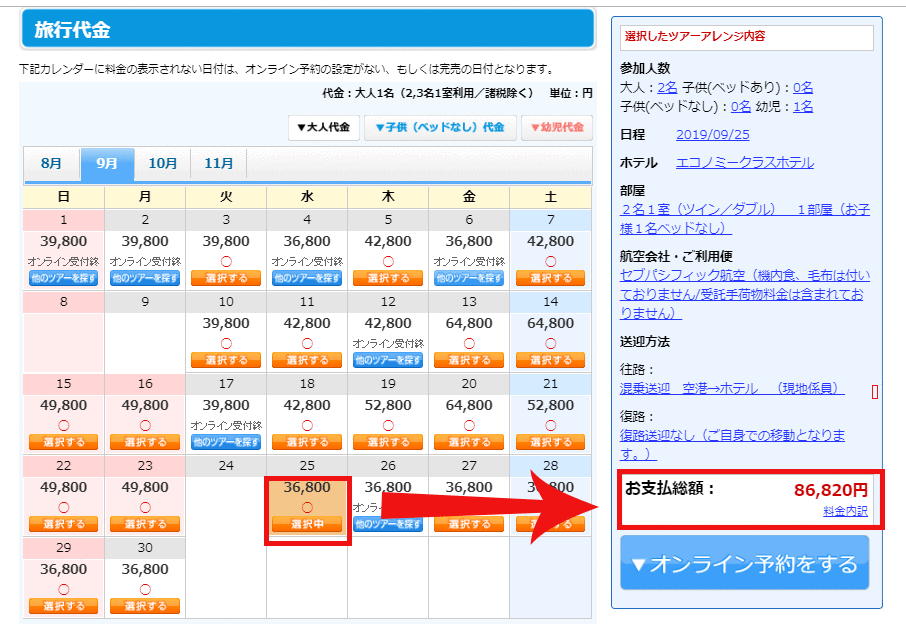Show ▼子供（ベッドなし）代金 pricing
The height and width of the screenshot is (624, 906).
tap(439, 128)
